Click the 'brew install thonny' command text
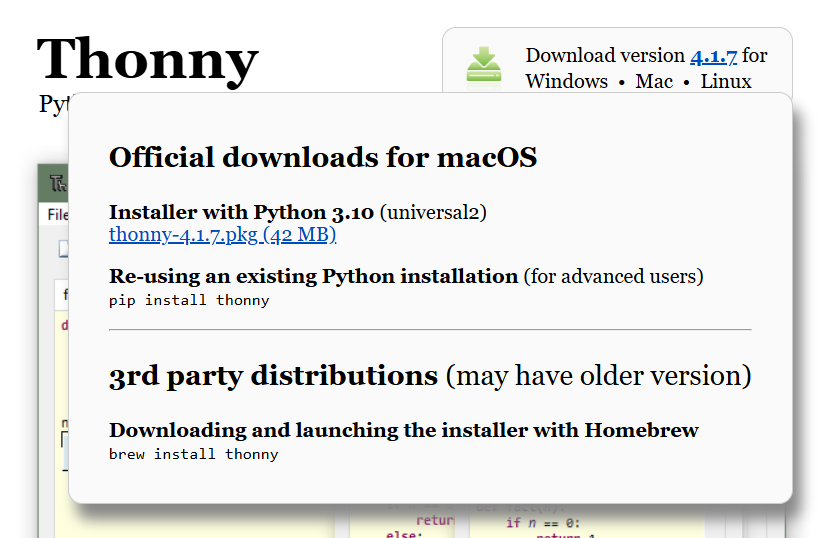Image resolution: width=836 pixels, height=538 pixels. (x=194, y=454)
